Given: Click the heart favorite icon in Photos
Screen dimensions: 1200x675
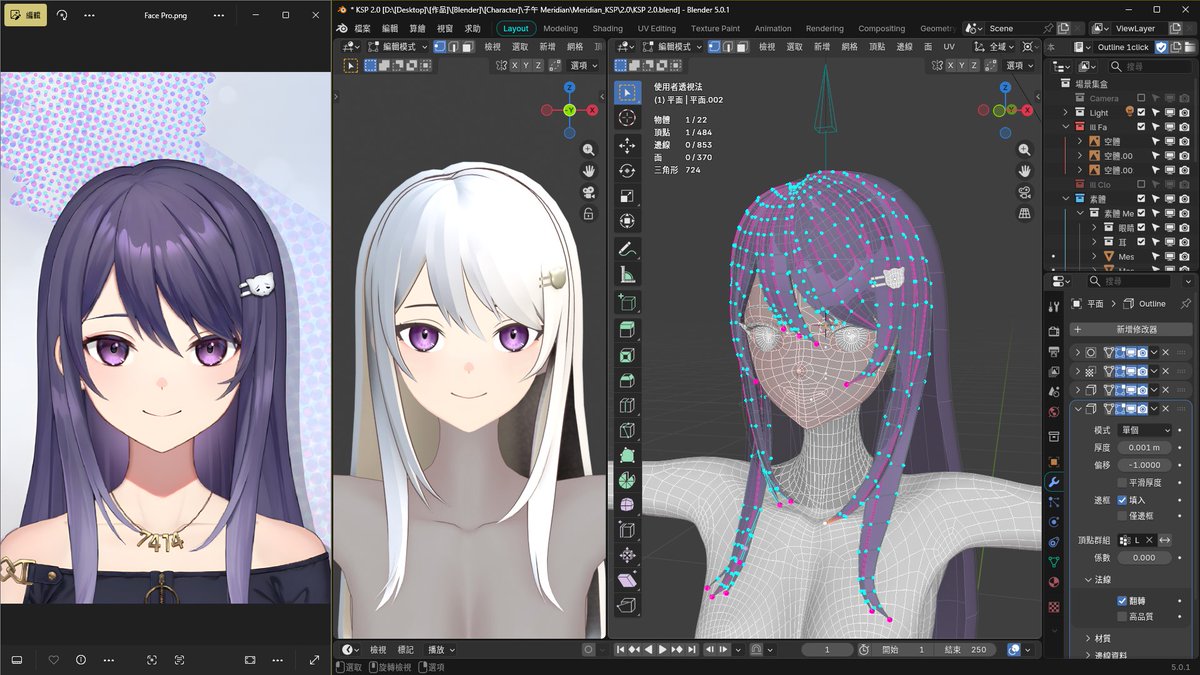Looking at the screenshot, I should [x=54, y=660].
